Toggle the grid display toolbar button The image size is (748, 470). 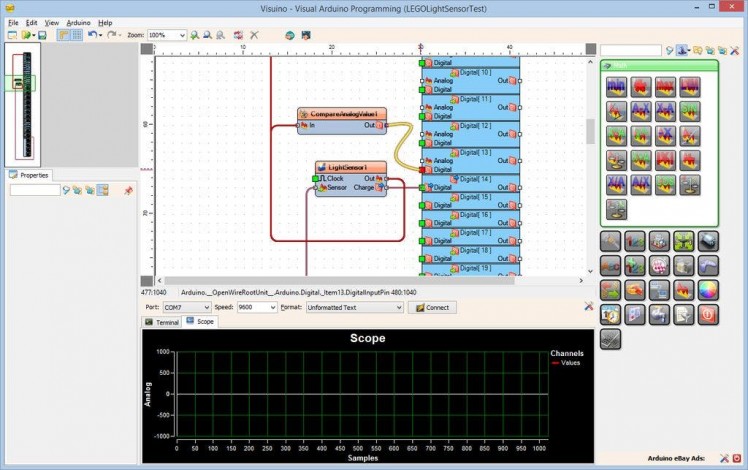click(x=76, y=35)
